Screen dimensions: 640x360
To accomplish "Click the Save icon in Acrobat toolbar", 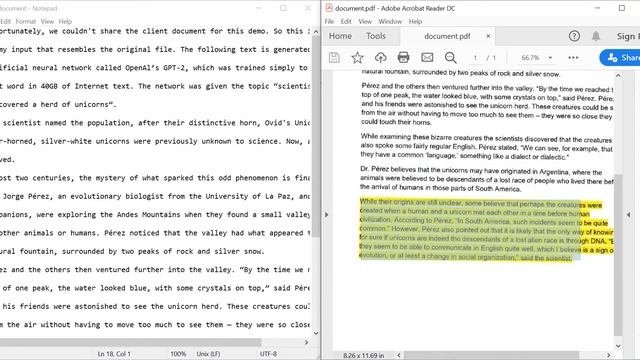I will pos(334,58).
